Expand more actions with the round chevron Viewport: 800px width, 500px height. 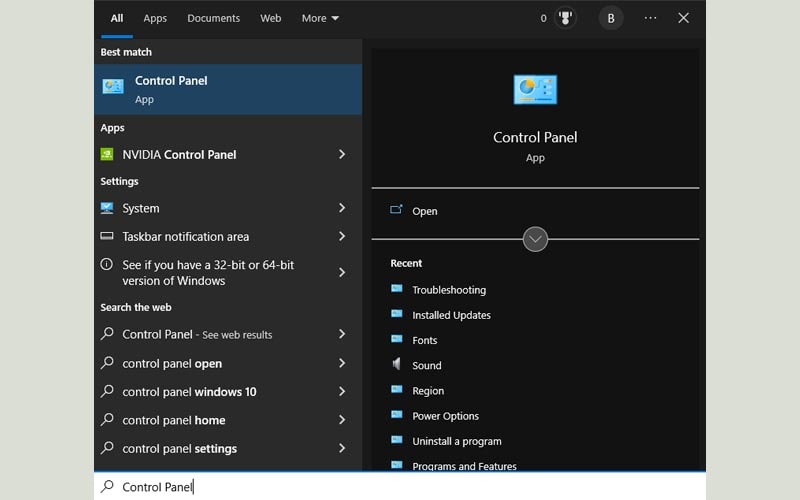[535, 239]
